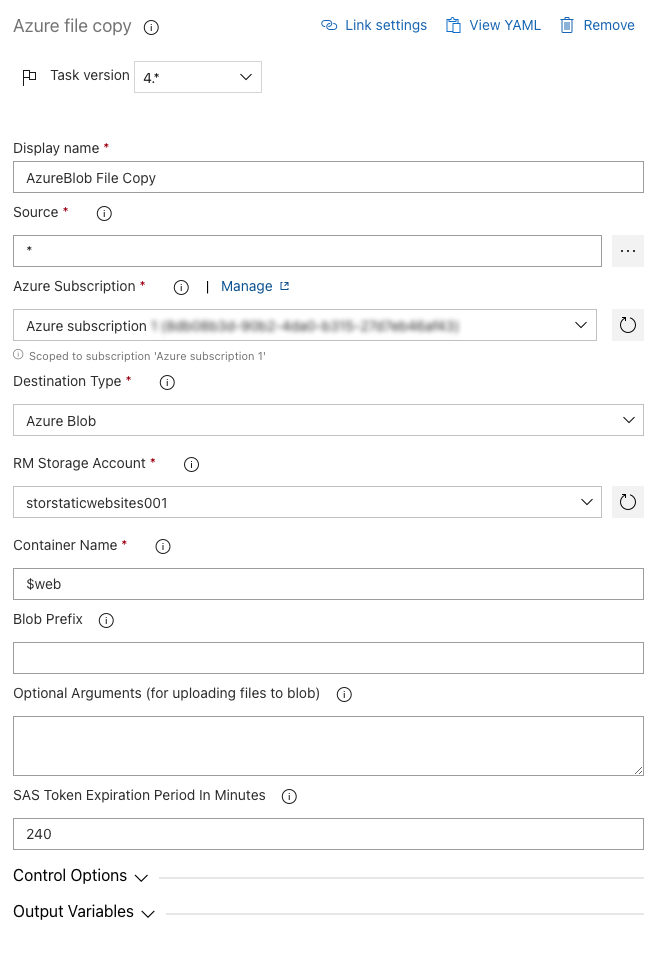Remove the Azure file copy task
655x959 pixels.
597,25
